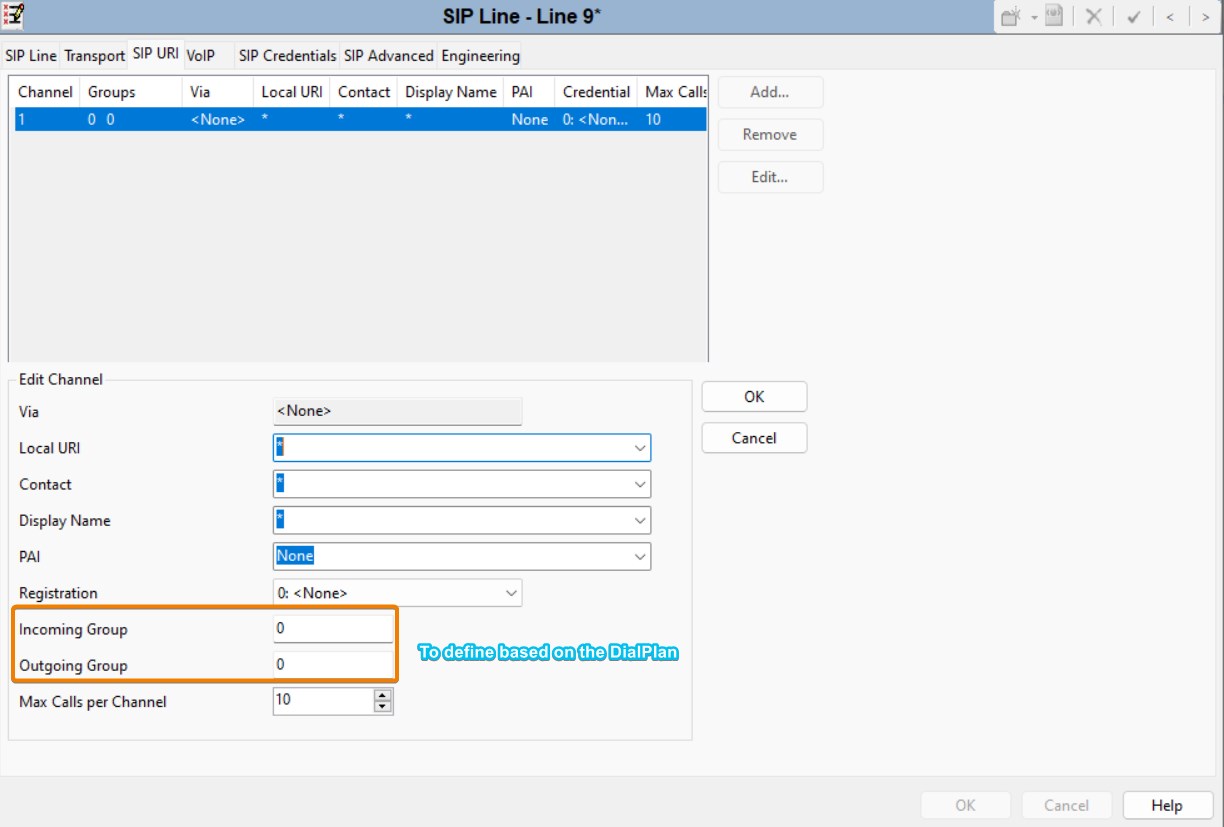Switch to the Transport tab
Viewport: 1224px width, 827px height.
tap(94, 56)
